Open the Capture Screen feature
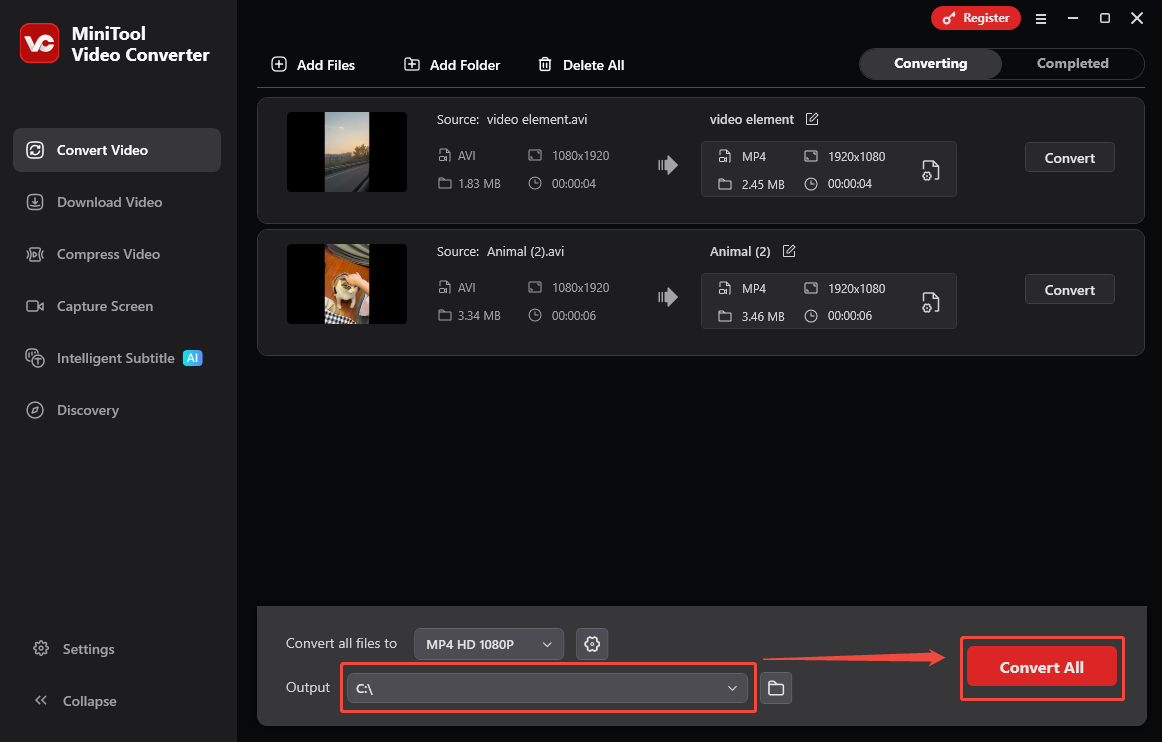Screen dimensions: 1162x742 tap(103, 306)
